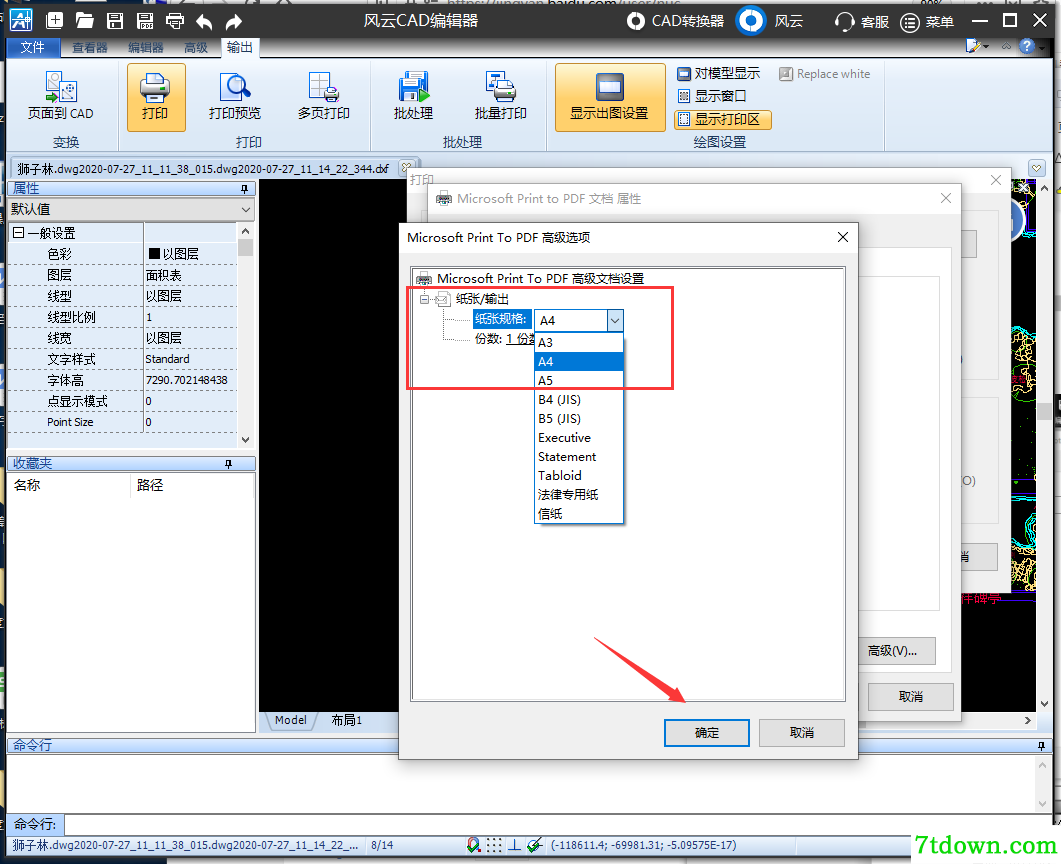Select 法律专用纸 paper size
The image size is (1061, 864).
(x=579, y=495)
